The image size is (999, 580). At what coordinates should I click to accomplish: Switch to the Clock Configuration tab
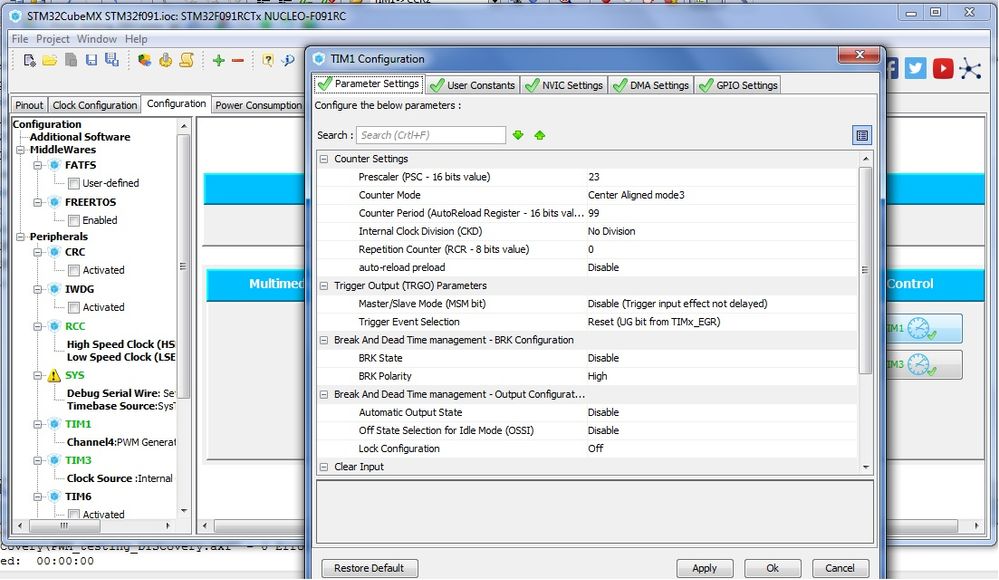pyautogui.click(x=95, y=105)
